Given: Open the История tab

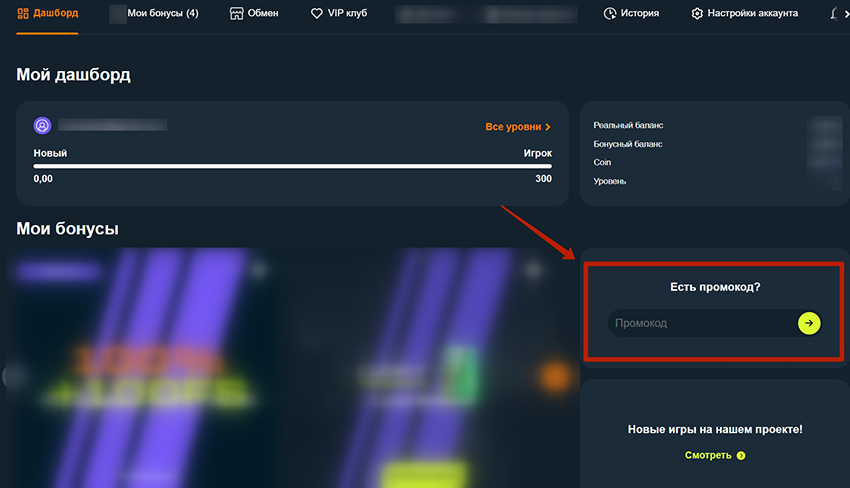Looking at the screenshot, I should [x=632, y=13].
